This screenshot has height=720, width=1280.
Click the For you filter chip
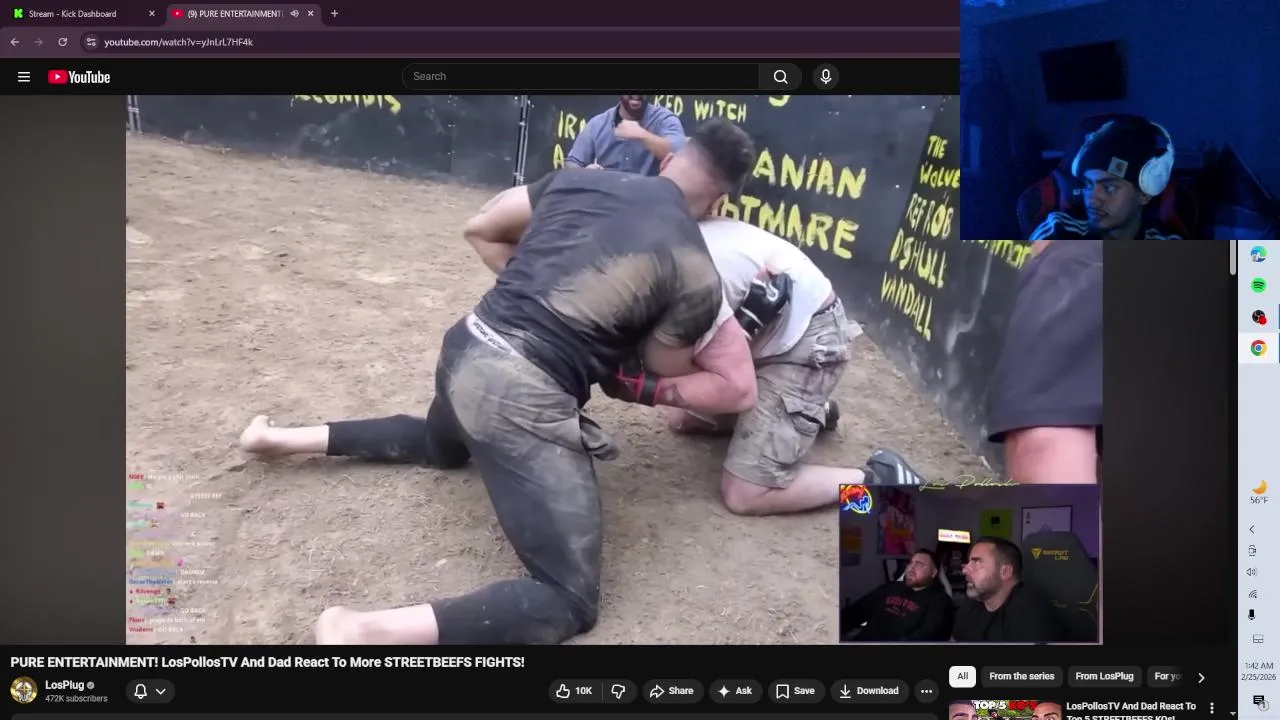[x=1168, y=676]
